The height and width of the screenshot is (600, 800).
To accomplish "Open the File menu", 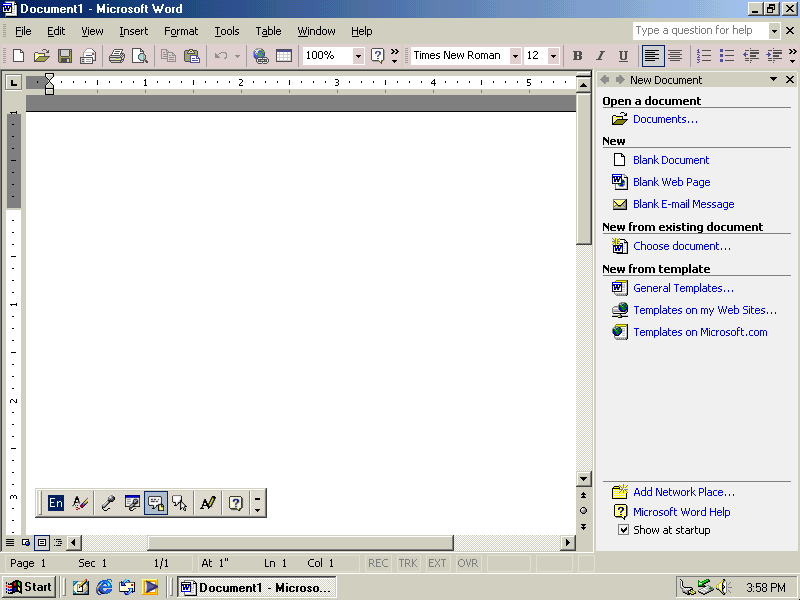I will coord(23,31).
